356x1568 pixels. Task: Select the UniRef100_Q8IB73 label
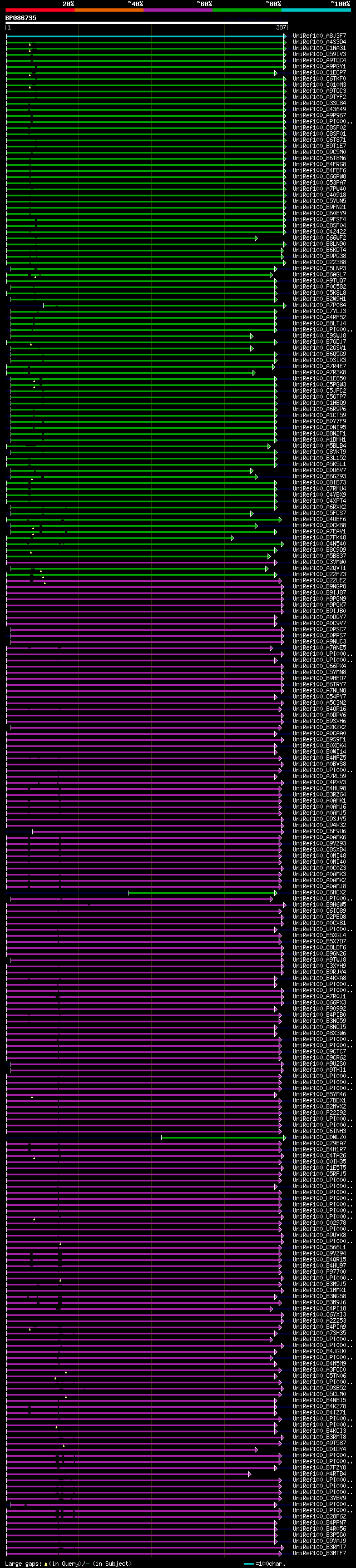click(x=319, y=483)
